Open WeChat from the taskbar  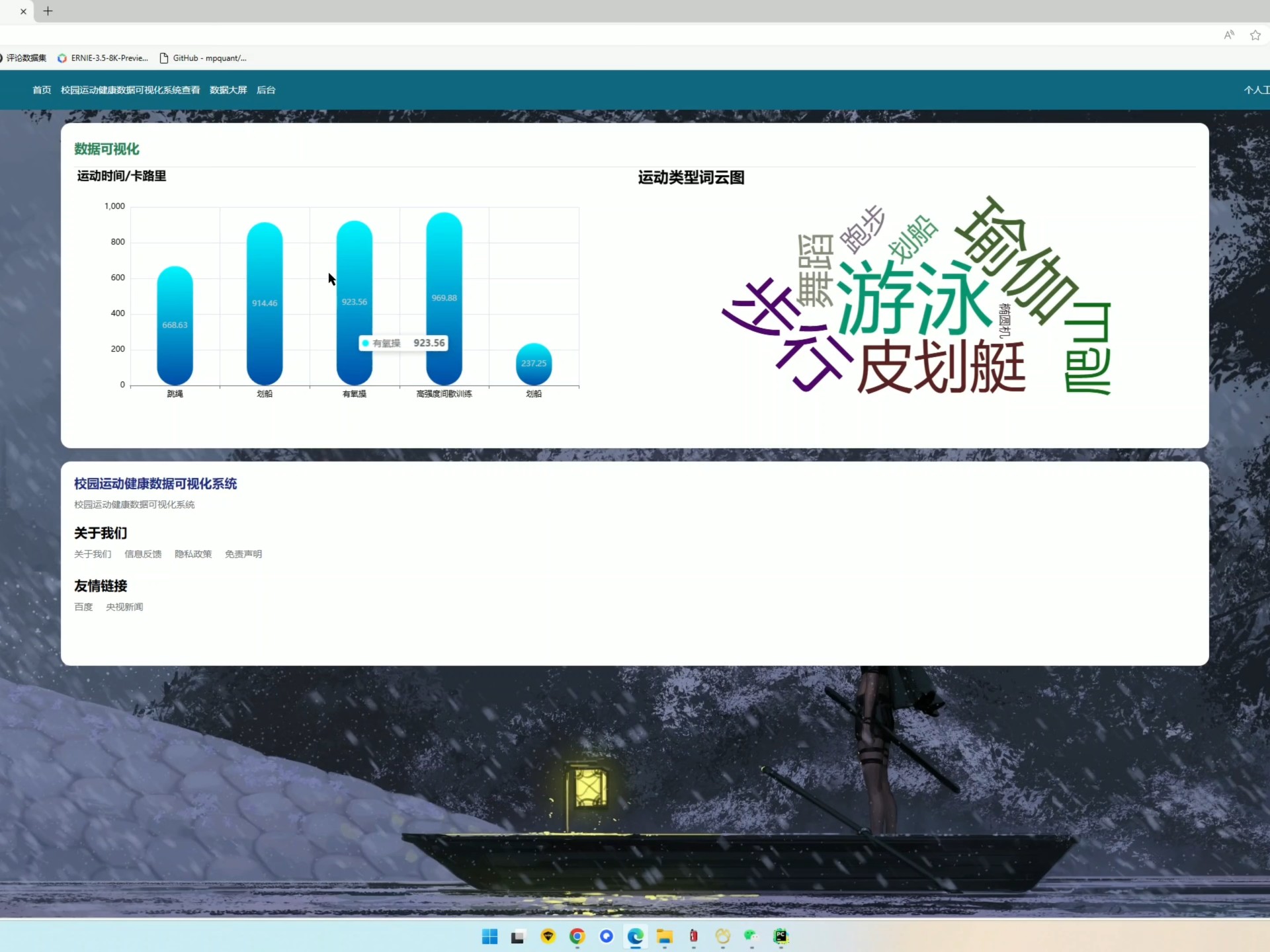751,936
